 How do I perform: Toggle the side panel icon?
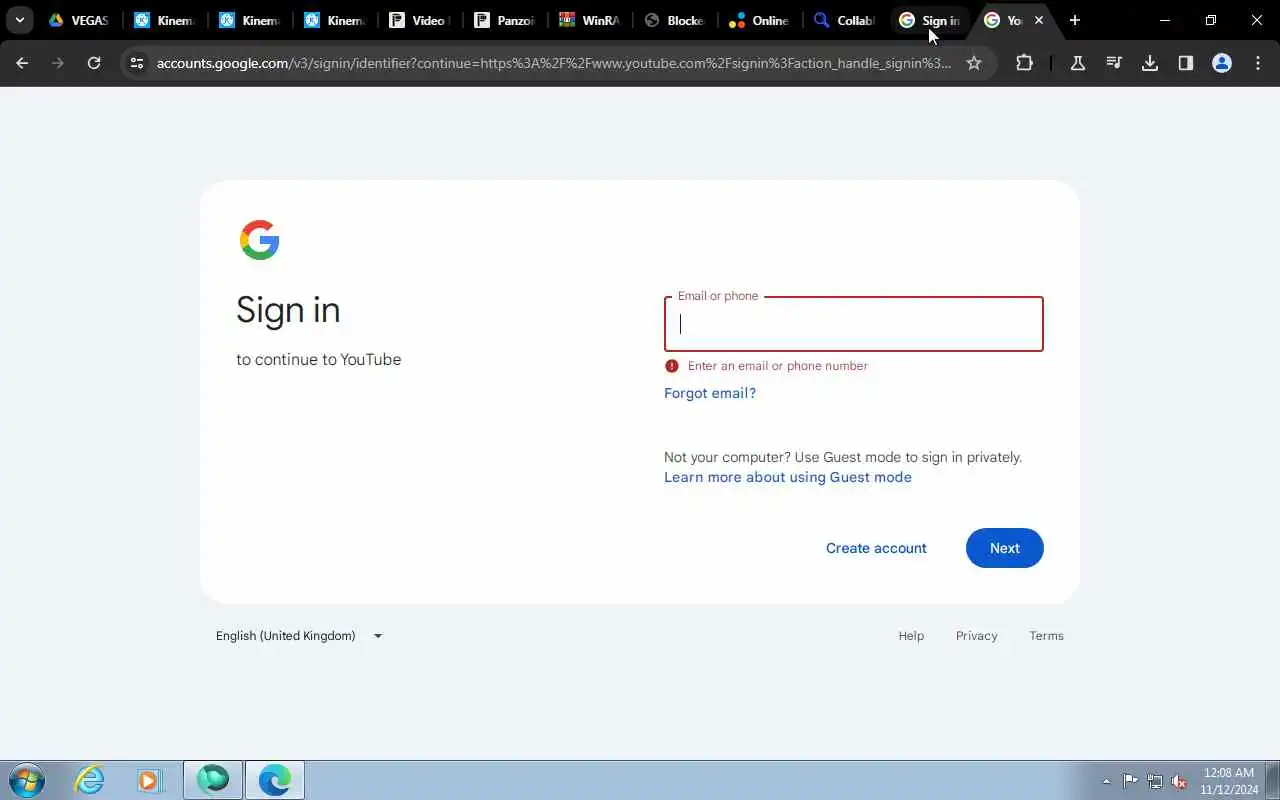[1186, 63]
